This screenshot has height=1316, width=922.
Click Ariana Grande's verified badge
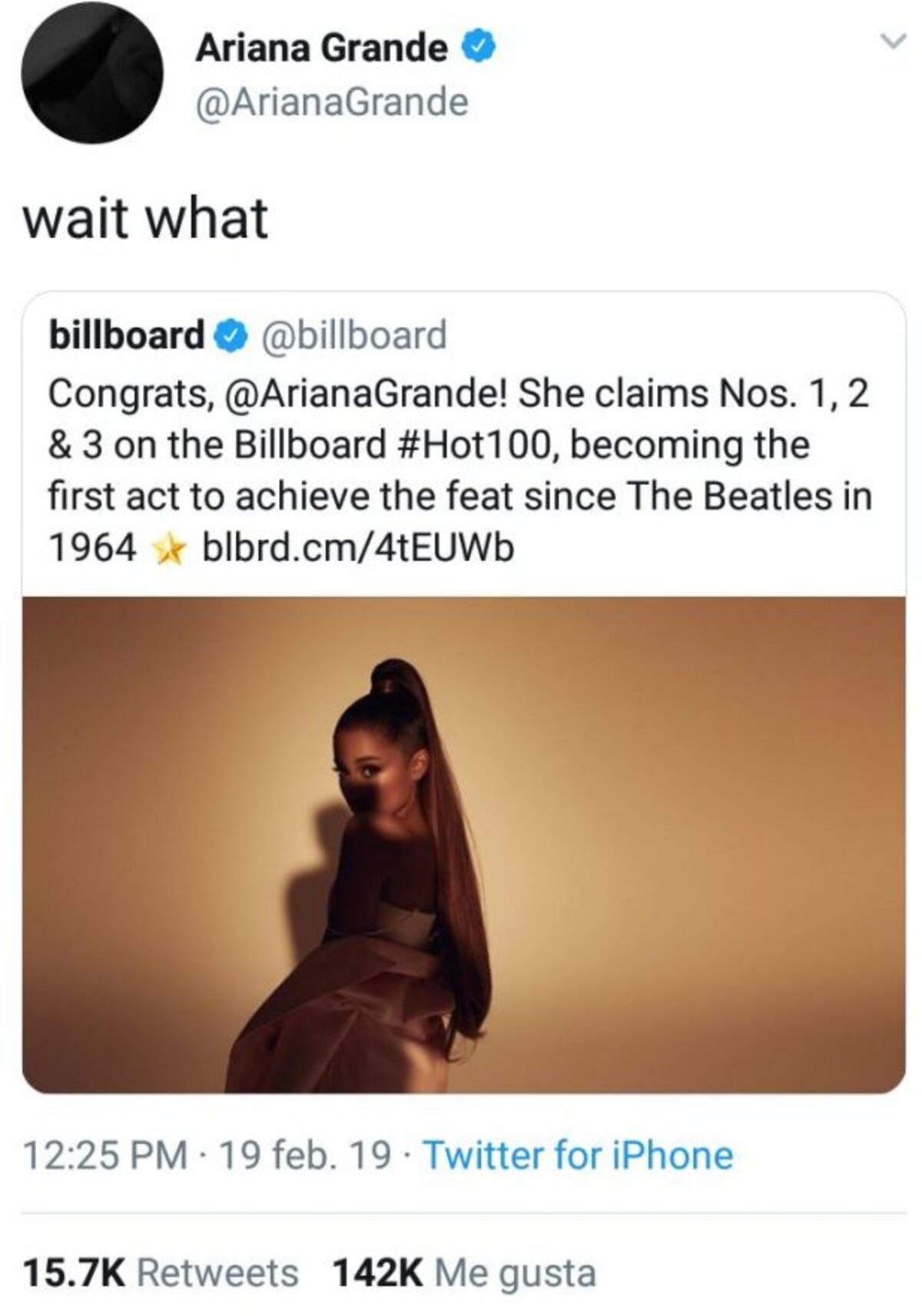coord(477,45)
